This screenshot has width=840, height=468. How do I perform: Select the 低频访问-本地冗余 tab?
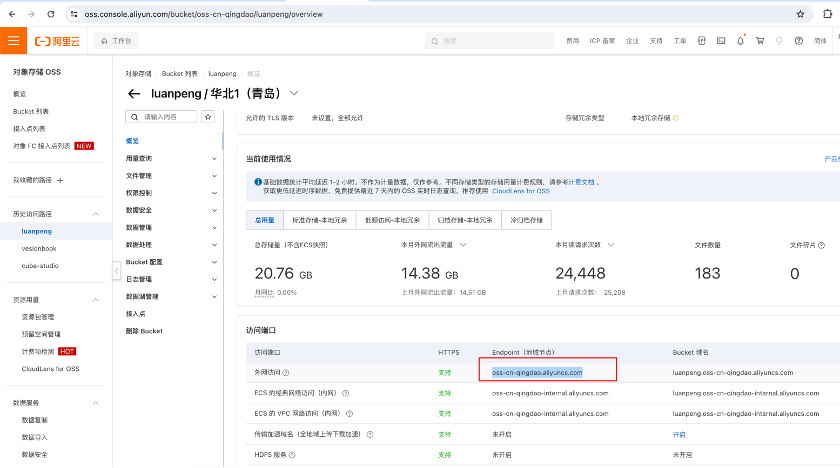point(392,220)
